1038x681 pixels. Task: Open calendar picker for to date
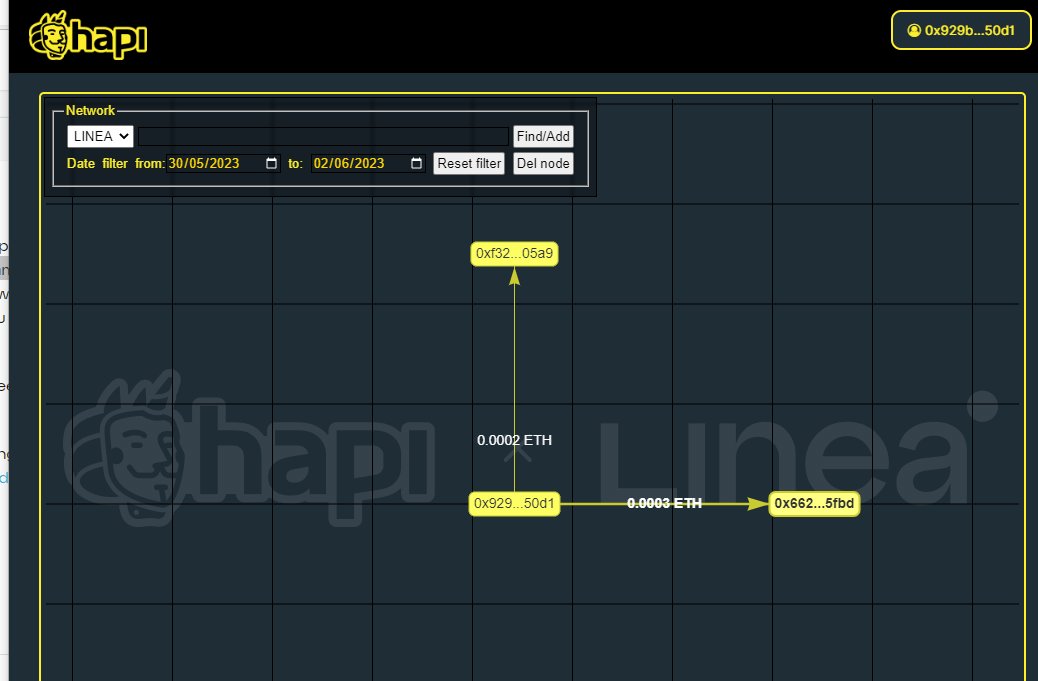click(416, 163)
